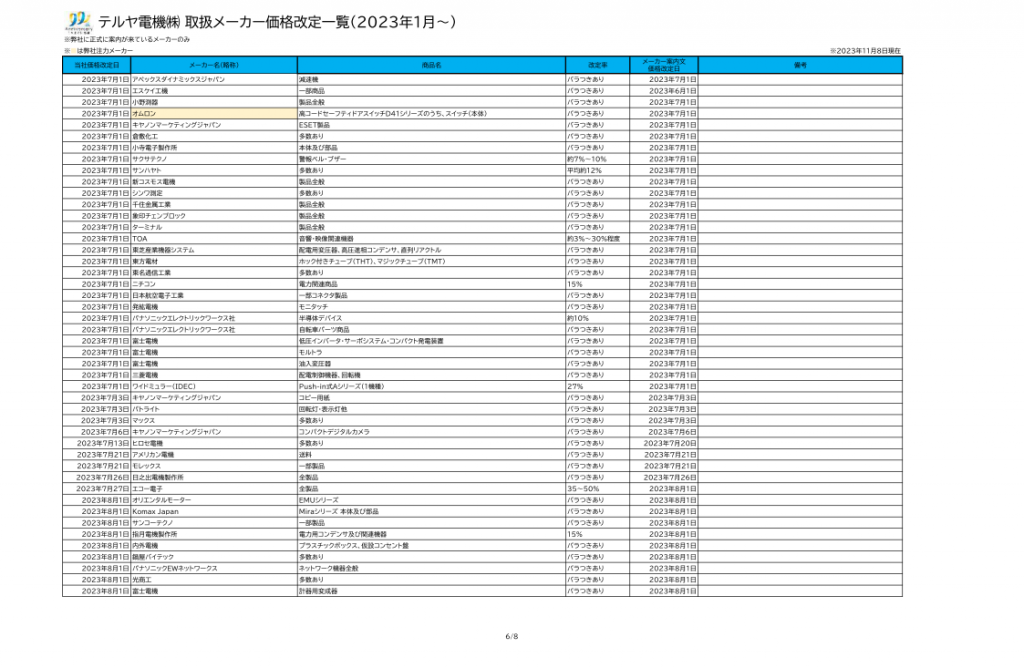This screenshot has height=668, width=1024.
Task: Click the 千住金属工業 maker cell
Action: click(214, 204)
